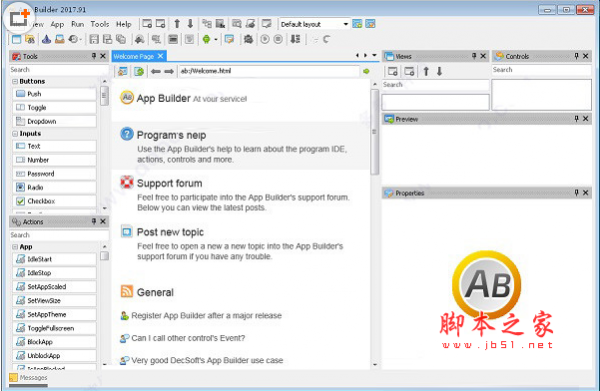Open Register App Builder after a major release

pos(206,316)
